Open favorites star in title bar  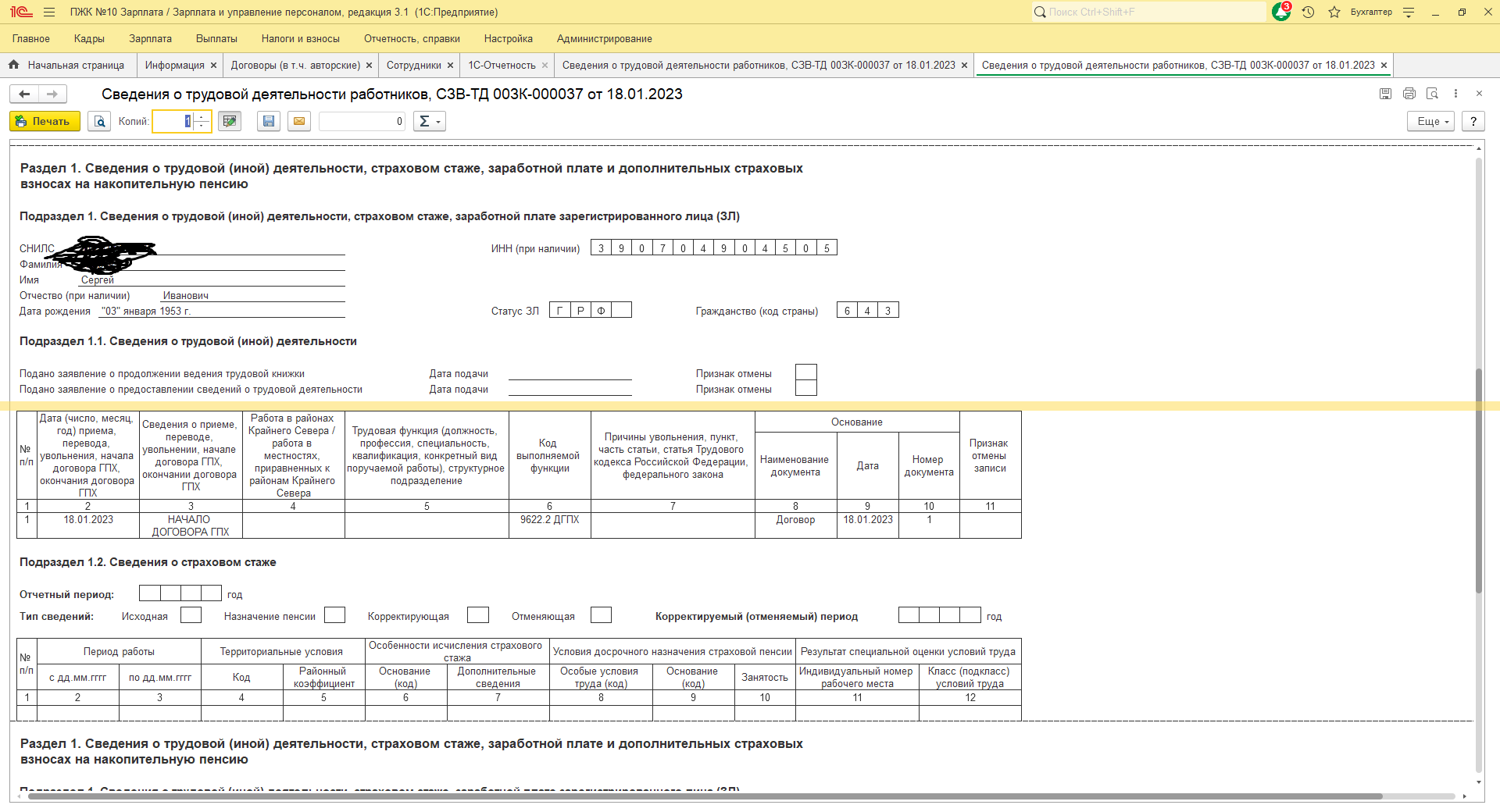pyautogui.click(x=1334, y=12)
